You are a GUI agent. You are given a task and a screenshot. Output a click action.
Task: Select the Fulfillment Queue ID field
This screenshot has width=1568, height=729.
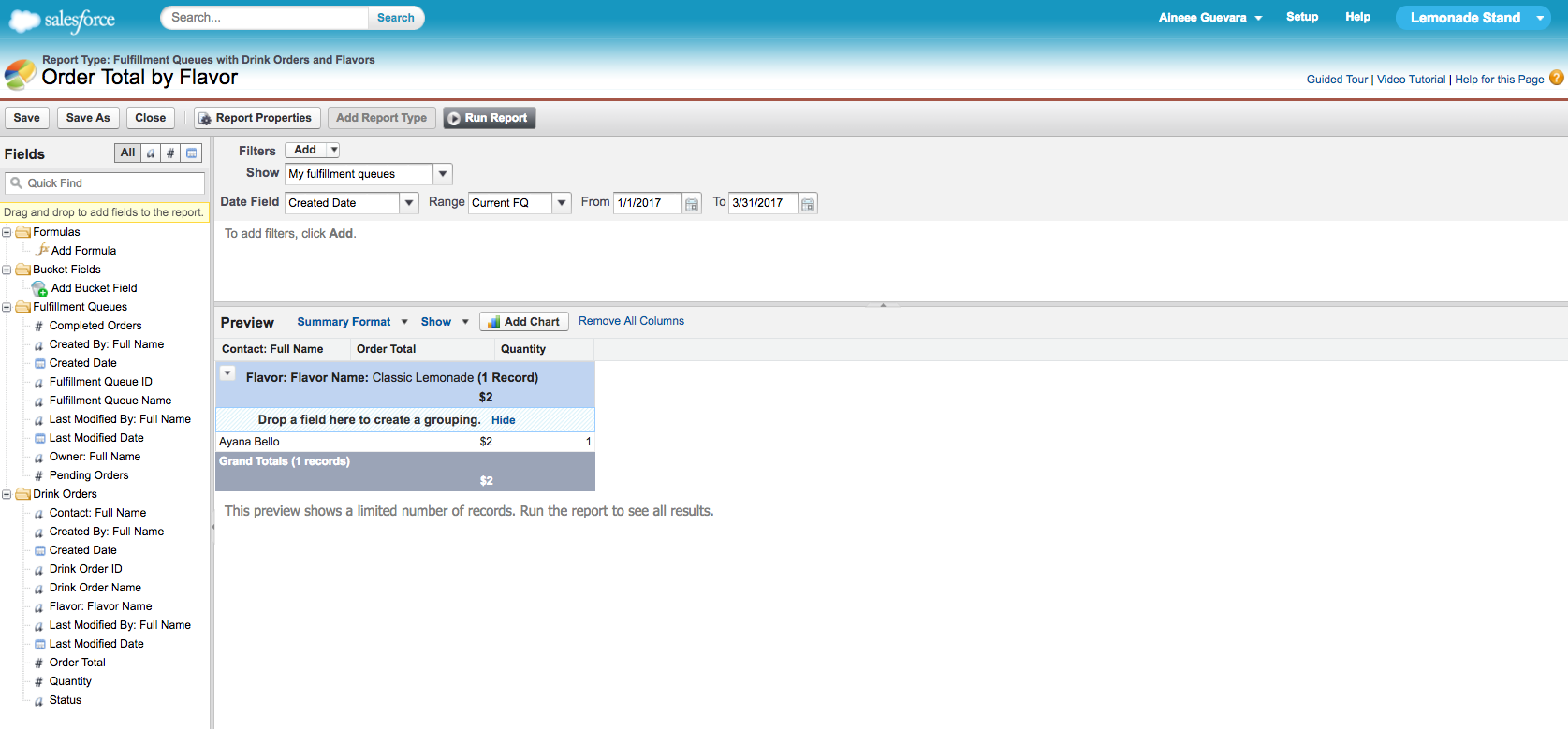click(x=100, y=382)
